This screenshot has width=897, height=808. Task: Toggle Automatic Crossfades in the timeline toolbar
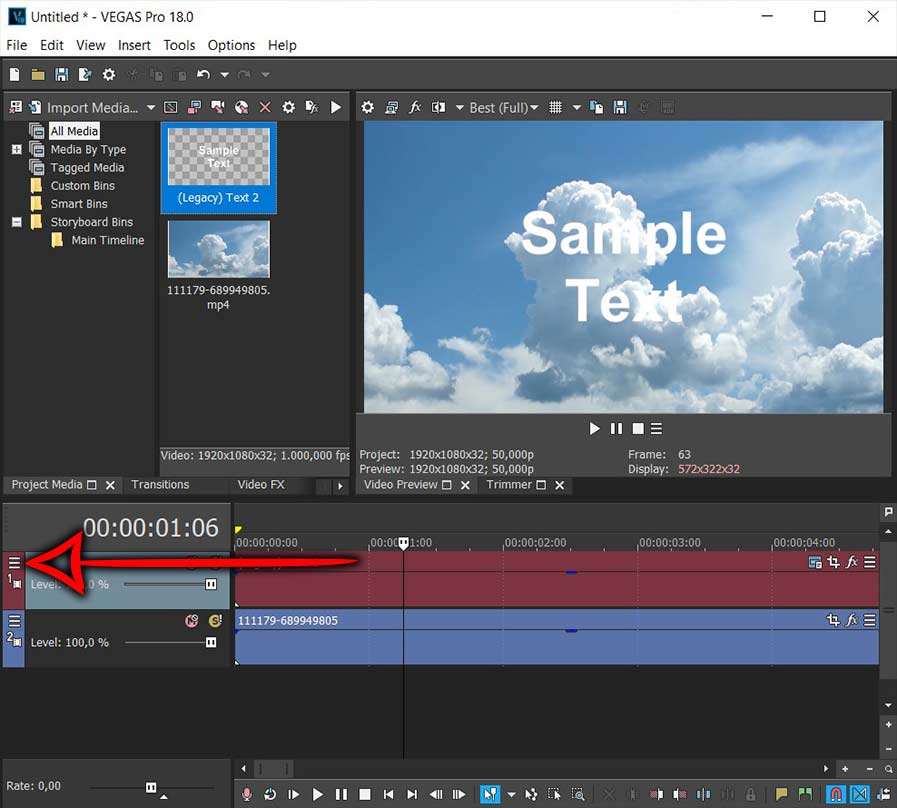point(860,794)
